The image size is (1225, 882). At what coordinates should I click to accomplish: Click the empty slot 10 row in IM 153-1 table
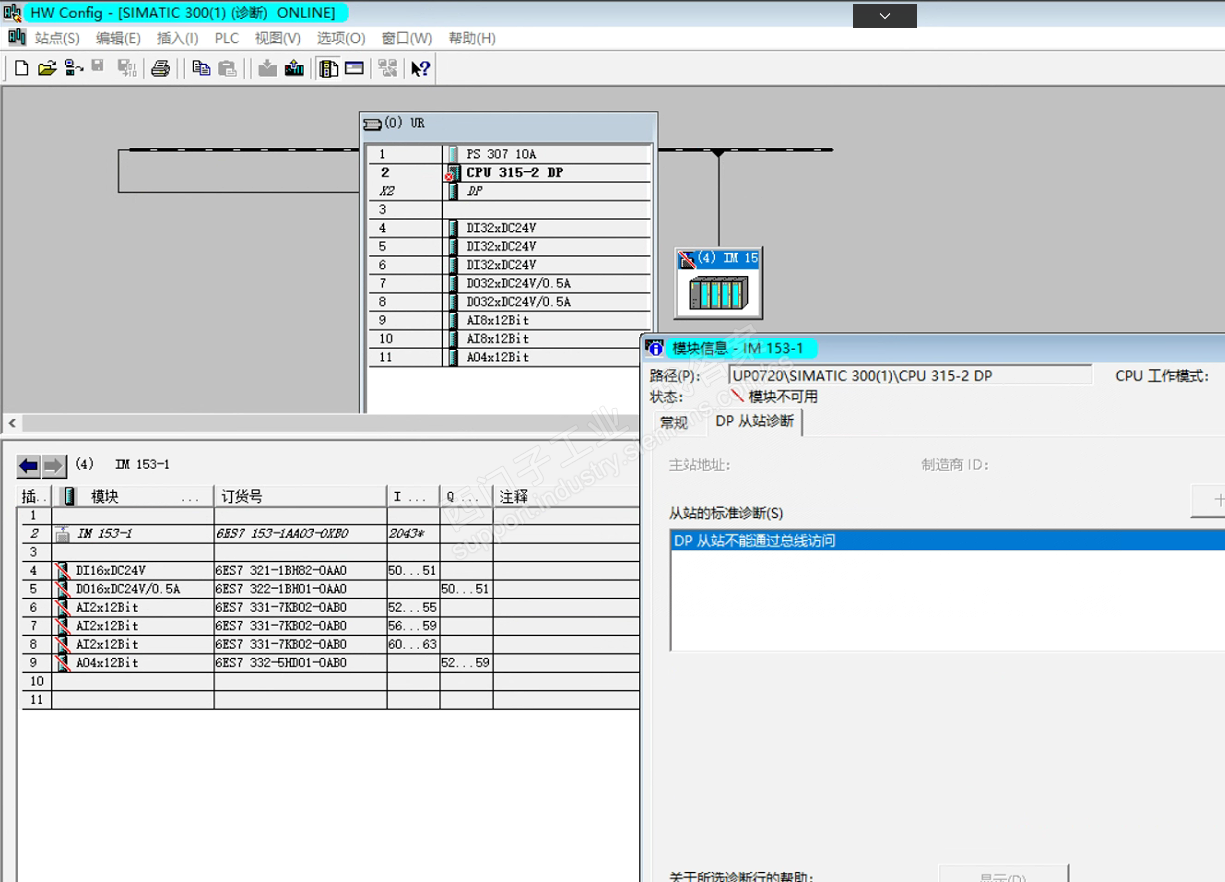tap(328, 682)
